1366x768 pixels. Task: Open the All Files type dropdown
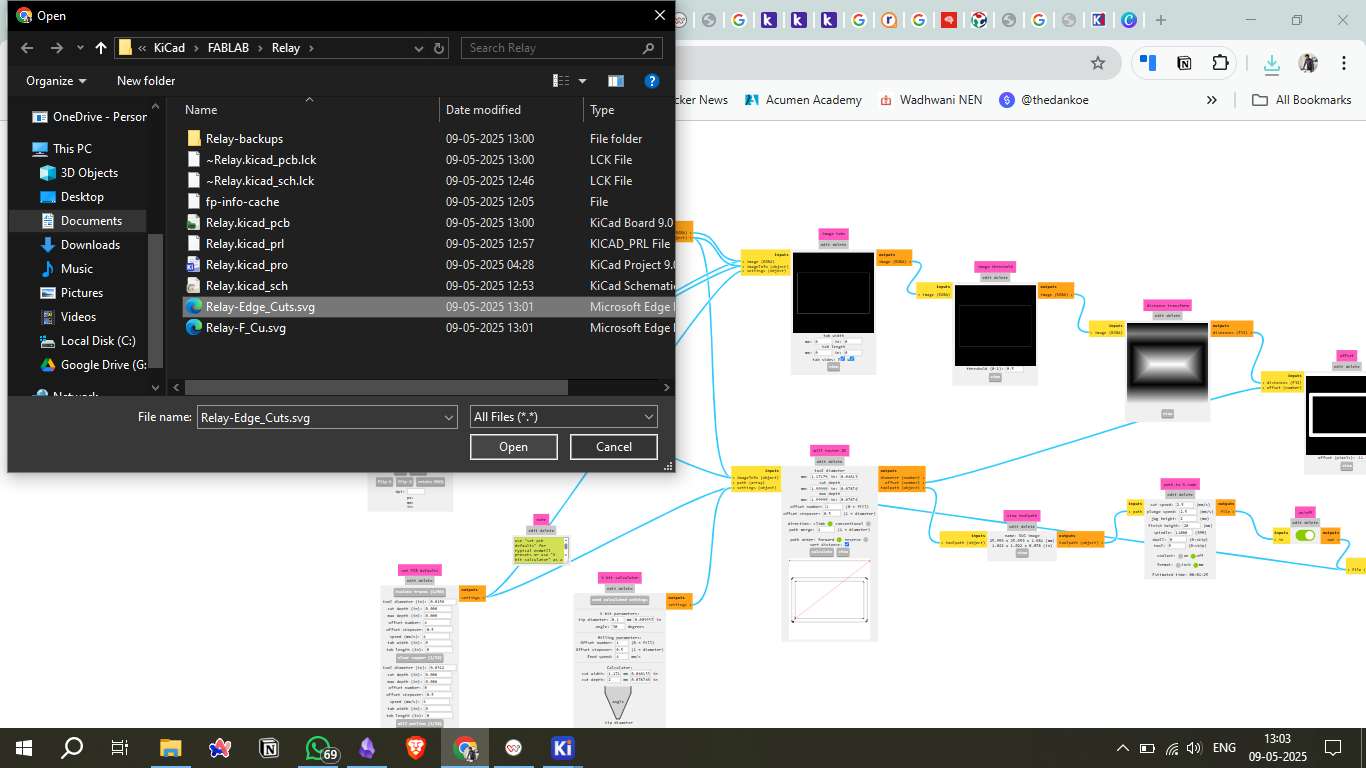(x=563, y=417)
